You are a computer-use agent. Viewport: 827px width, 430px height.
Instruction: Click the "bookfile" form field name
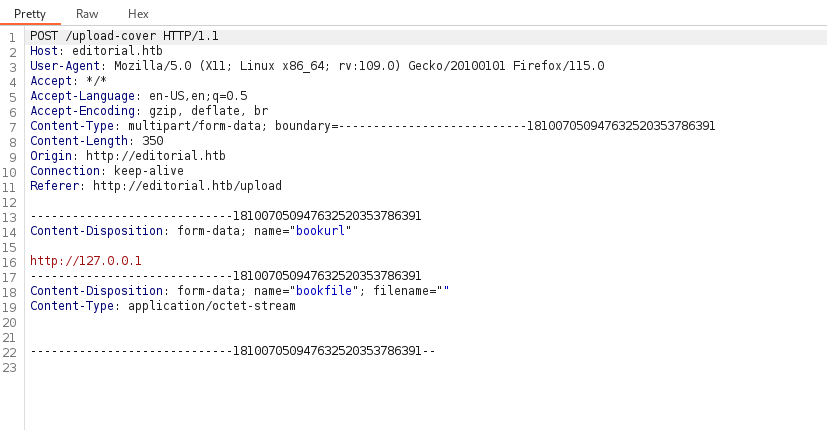coord(324,291)
